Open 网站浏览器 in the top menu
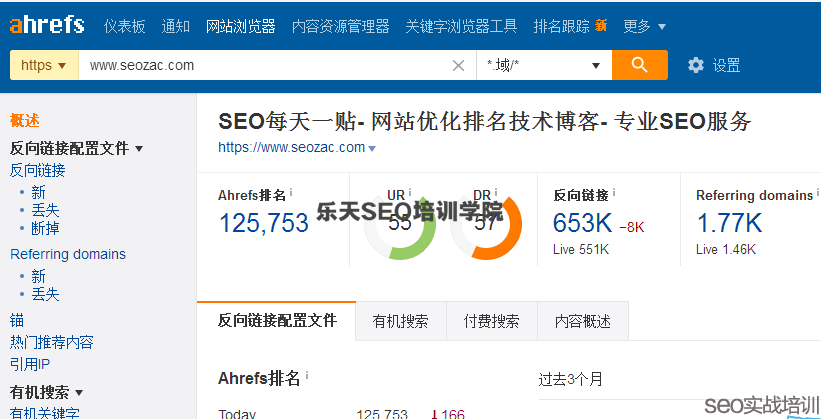The height and width of the screenshot is (419, 821). (240, 26)
